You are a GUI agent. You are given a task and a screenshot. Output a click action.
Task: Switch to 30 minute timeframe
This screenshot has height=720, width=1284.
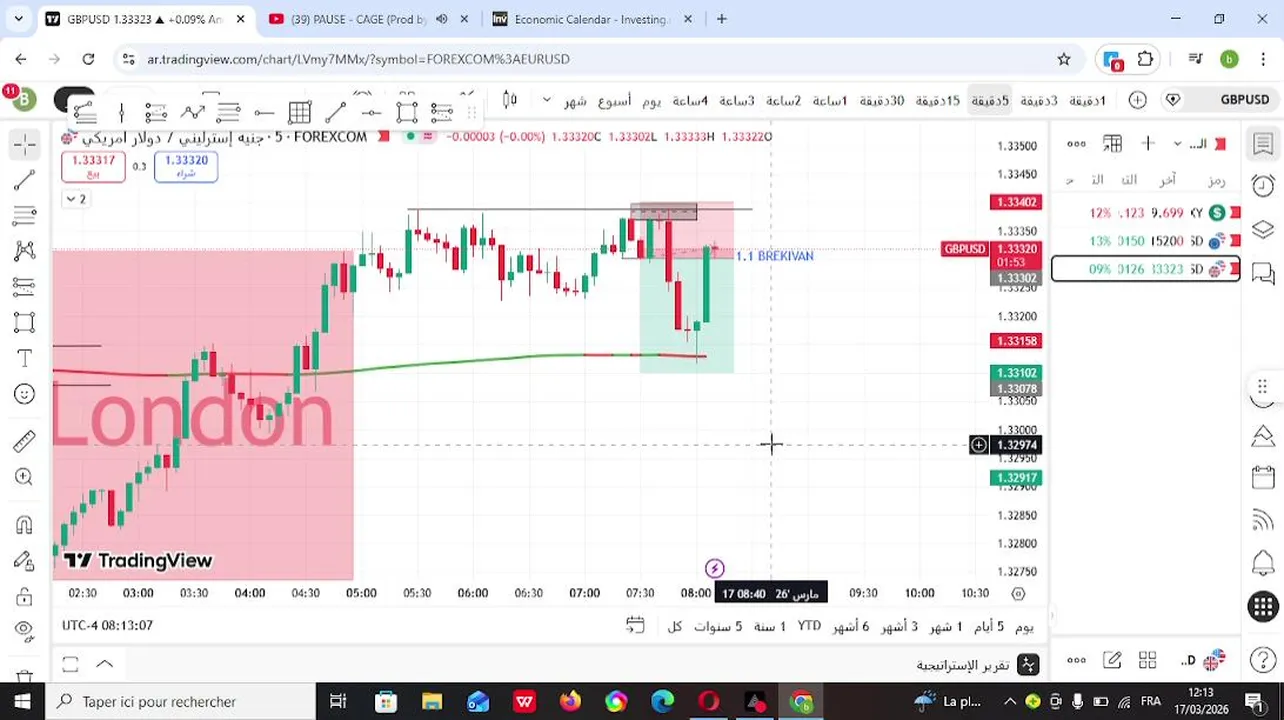pos(882,100)
